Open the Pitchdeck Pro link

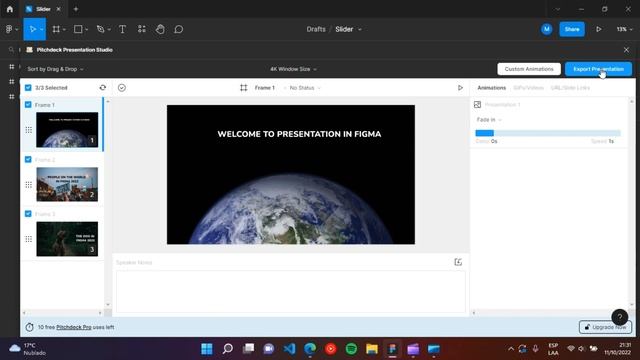coord(73,327)
